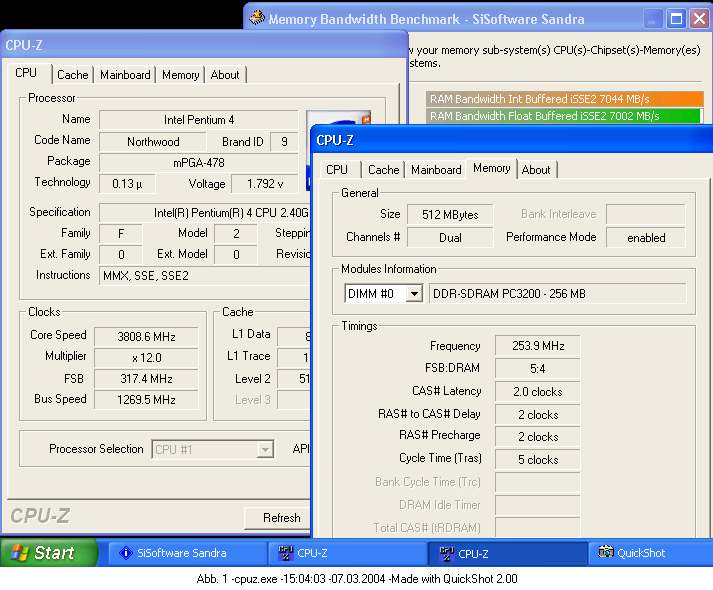Activate SiSoftware Sandra from the taskbar
The width and height of the screenshot is (713, 590).
(x=186, y=553)
